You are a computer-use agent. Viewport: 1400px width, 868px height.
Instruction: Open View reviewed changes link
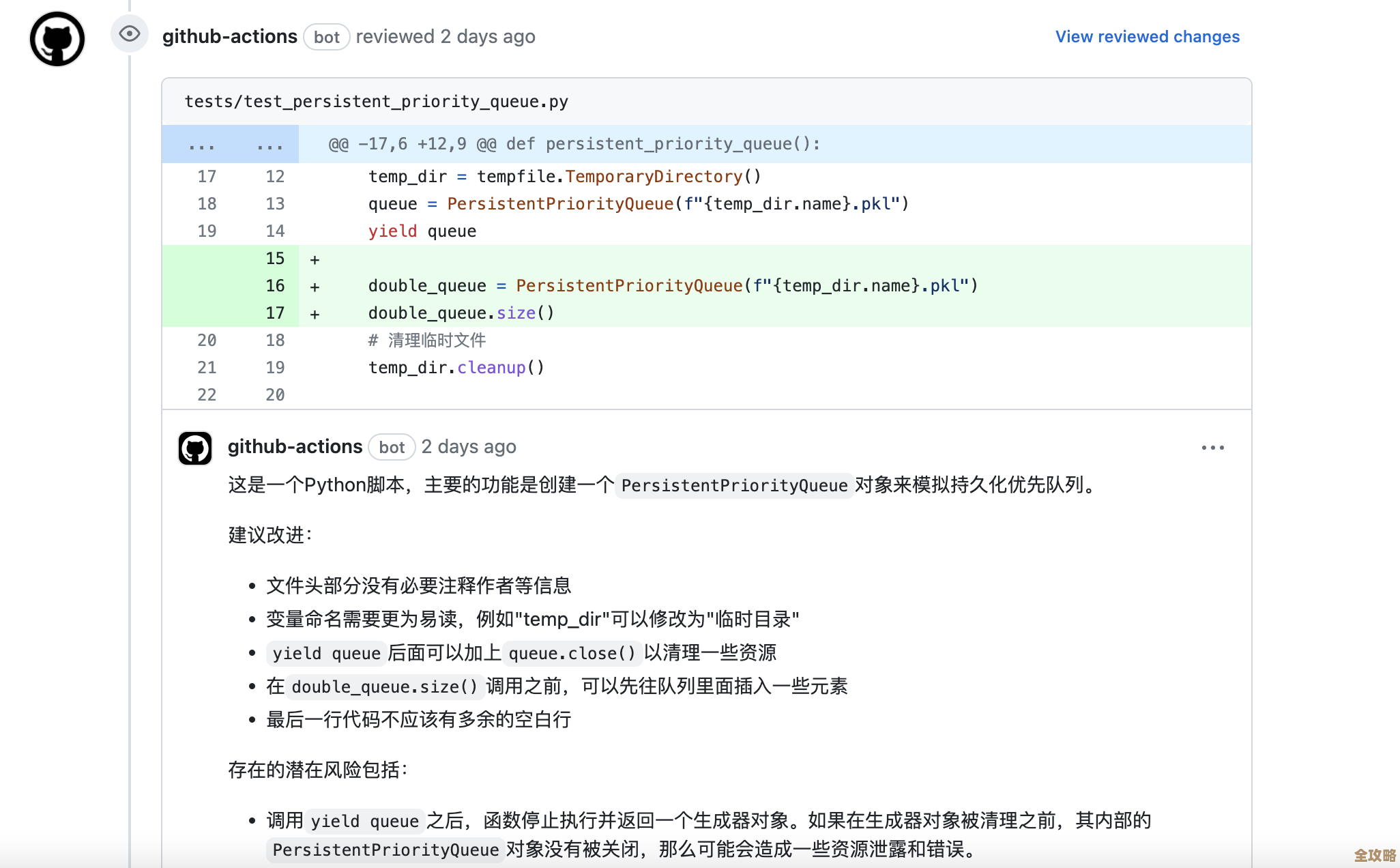(x=1147, y=37)
